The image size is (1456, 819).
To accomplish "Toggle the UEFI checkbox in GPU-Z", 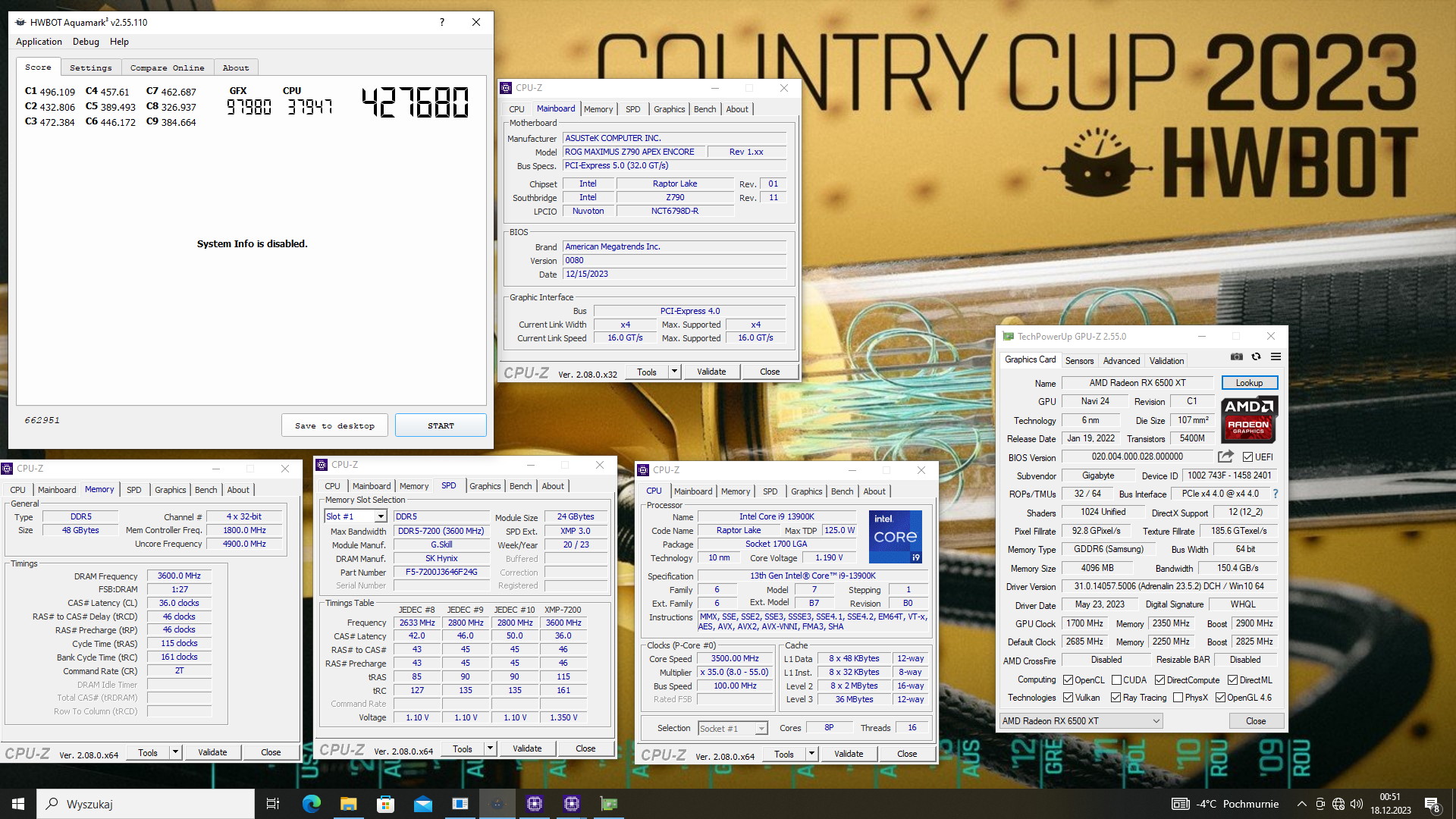I will point(1247,457).
